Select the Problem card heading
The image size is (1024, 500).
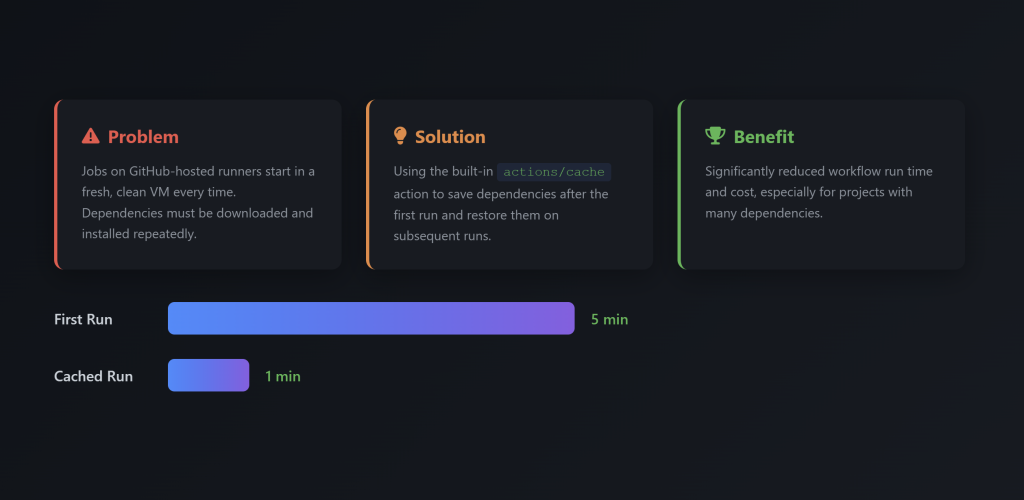point(143,137)
